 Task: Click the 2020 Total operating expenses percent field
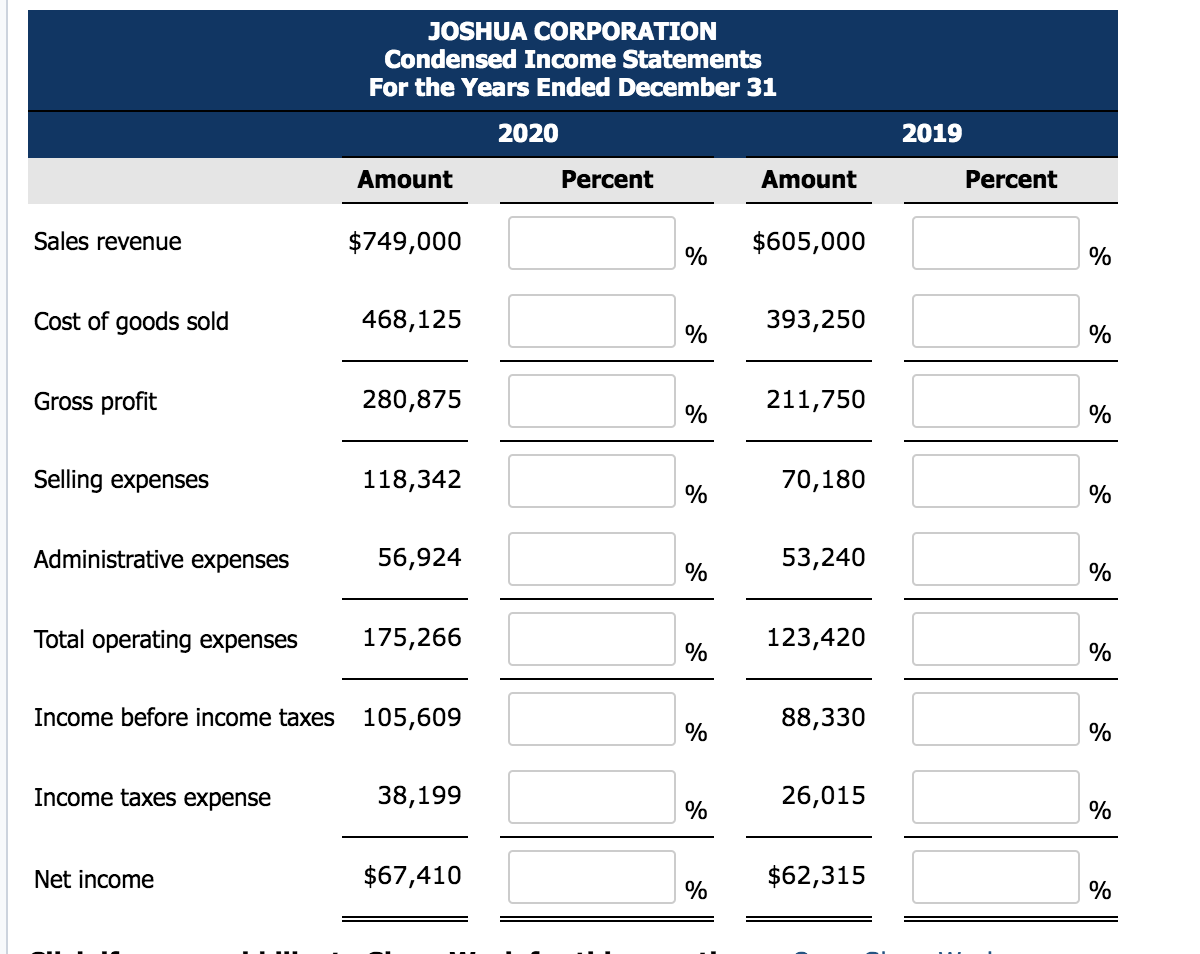(590, 639)
